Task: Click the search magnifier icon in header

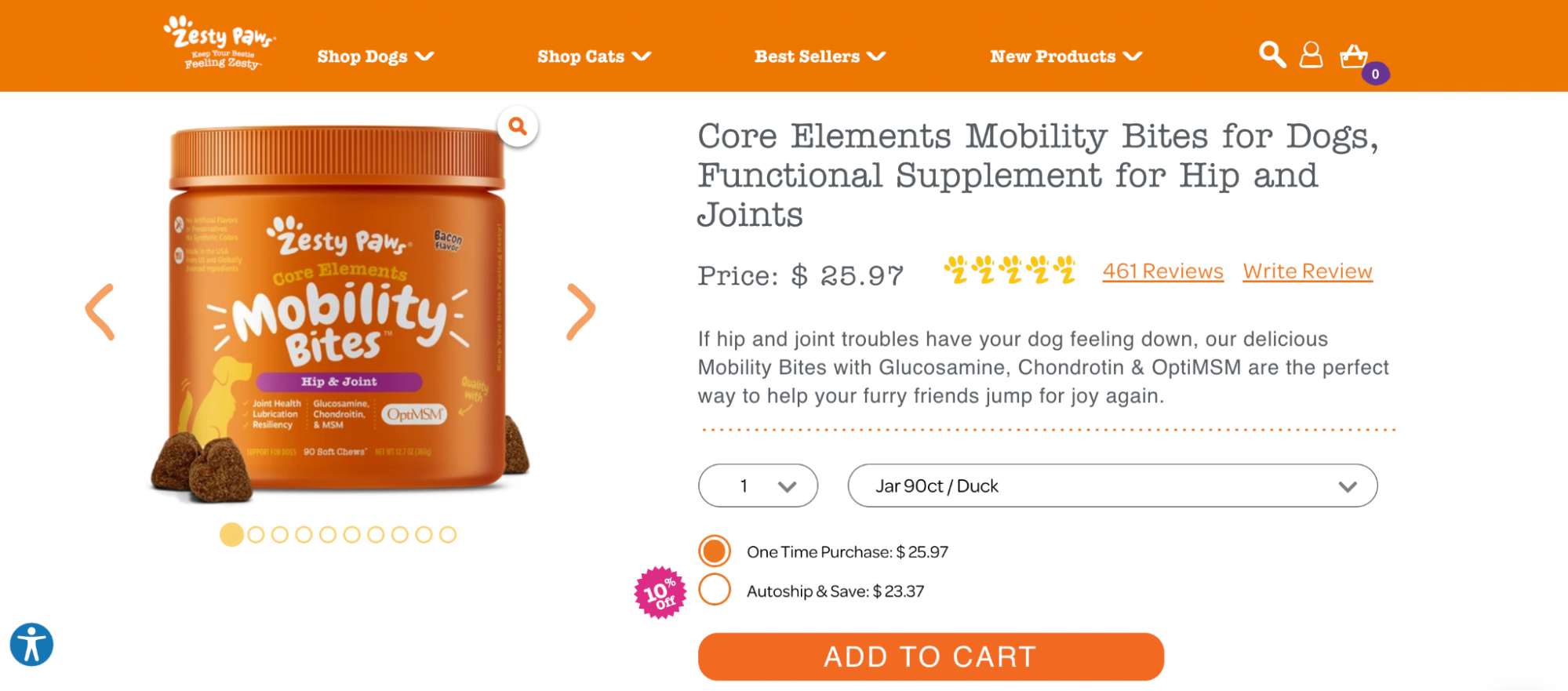Action: (x=1271, y=55)
